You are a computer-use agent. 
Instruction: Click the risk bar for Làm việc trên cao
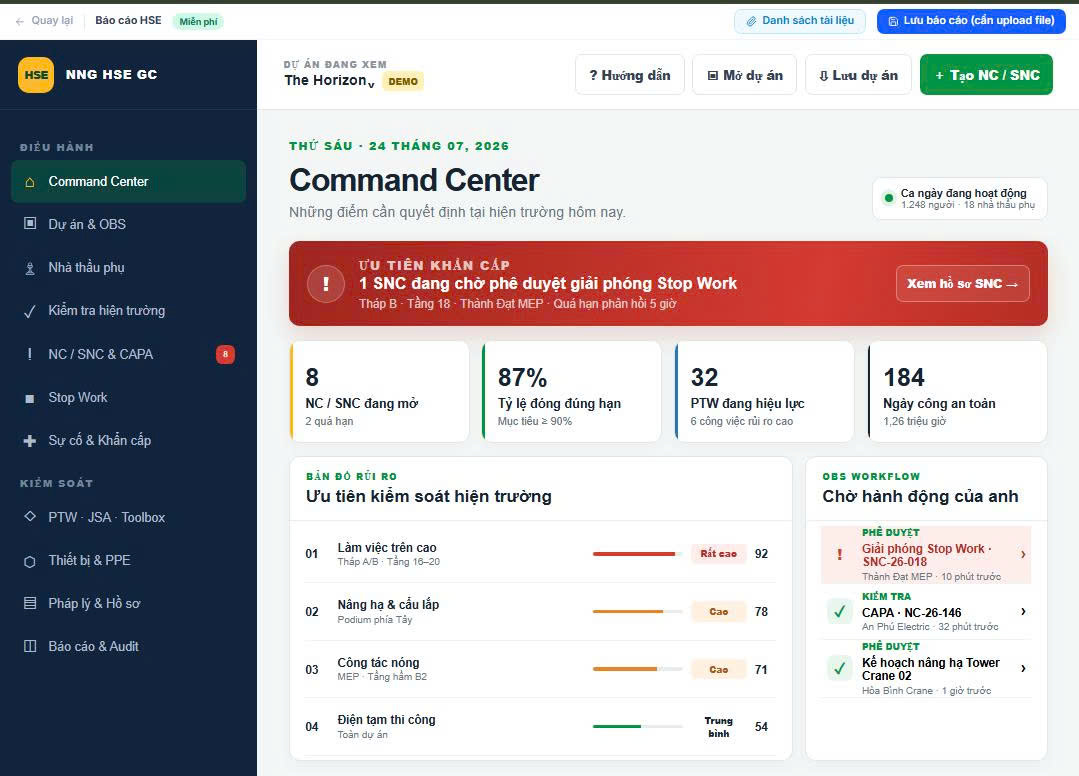tap(637, 554)
